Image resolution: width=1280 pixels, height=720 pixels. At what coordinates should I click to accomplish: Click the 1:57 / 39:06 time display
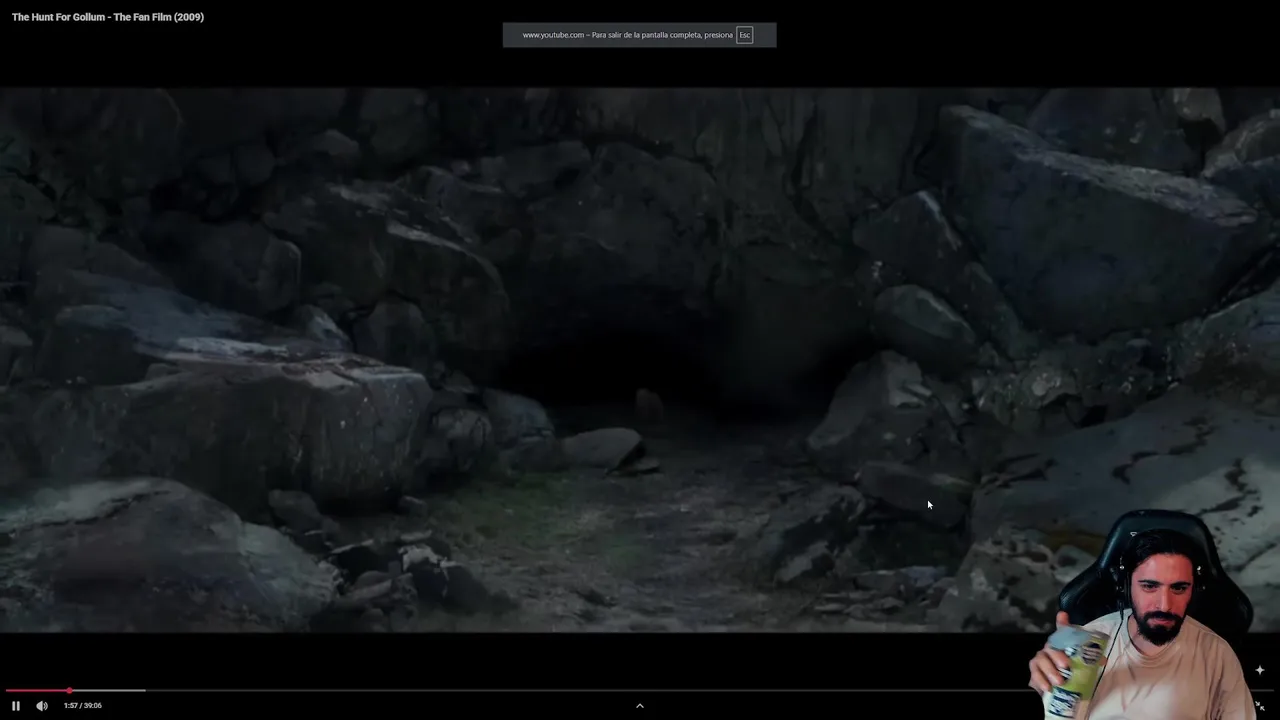point(83,706)
